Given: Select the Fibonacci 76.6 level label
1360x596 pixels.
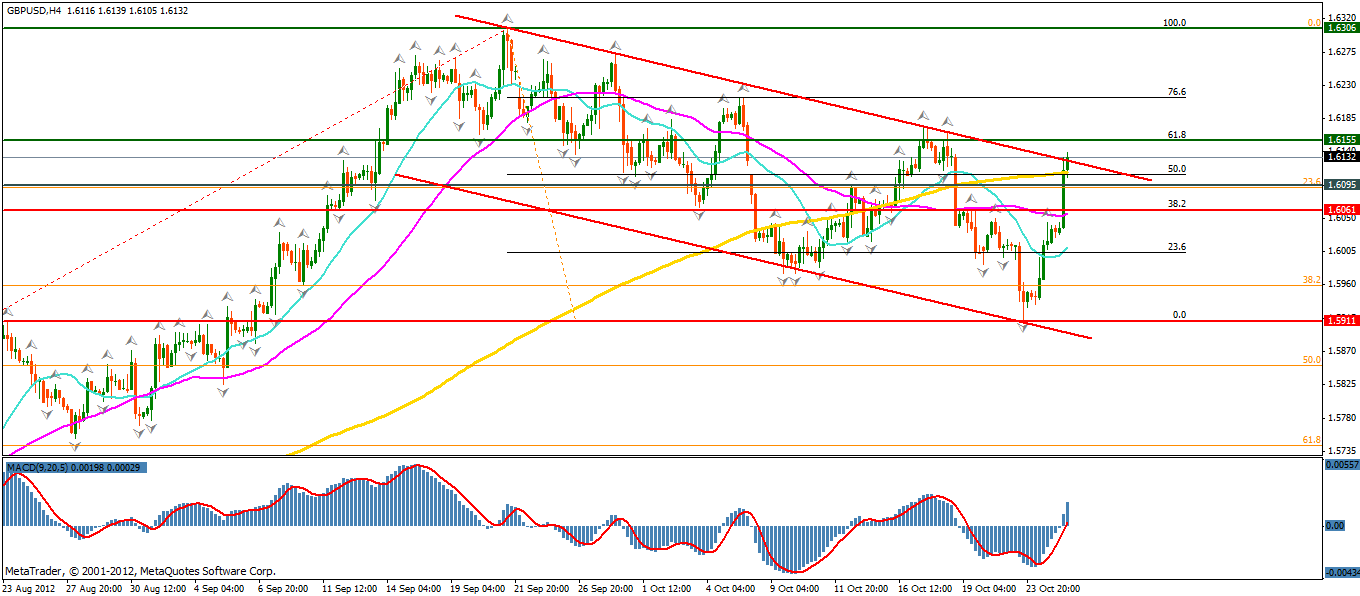Looking at the screenshot, I should coord(1177,92).
